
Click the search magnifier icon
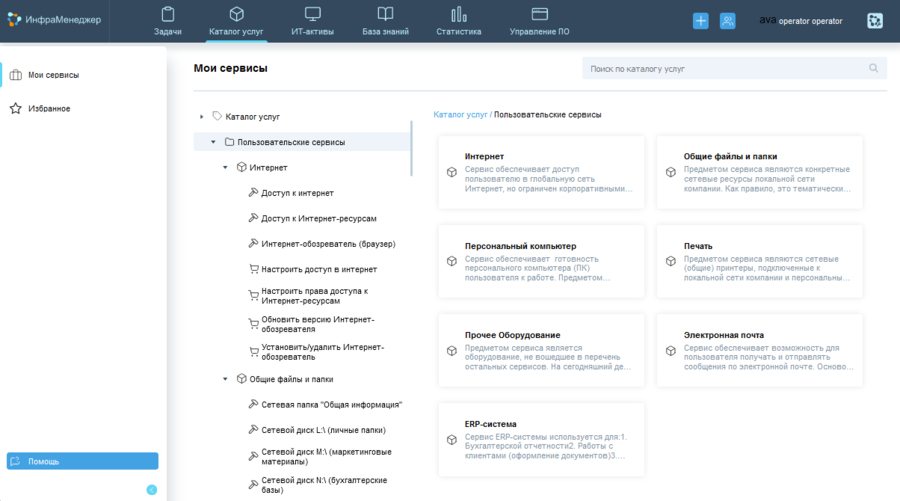tap(873, 68)
